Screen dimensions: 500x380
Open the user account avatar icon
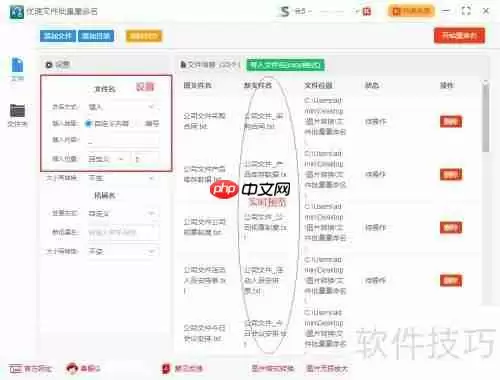tap(284, 12)
